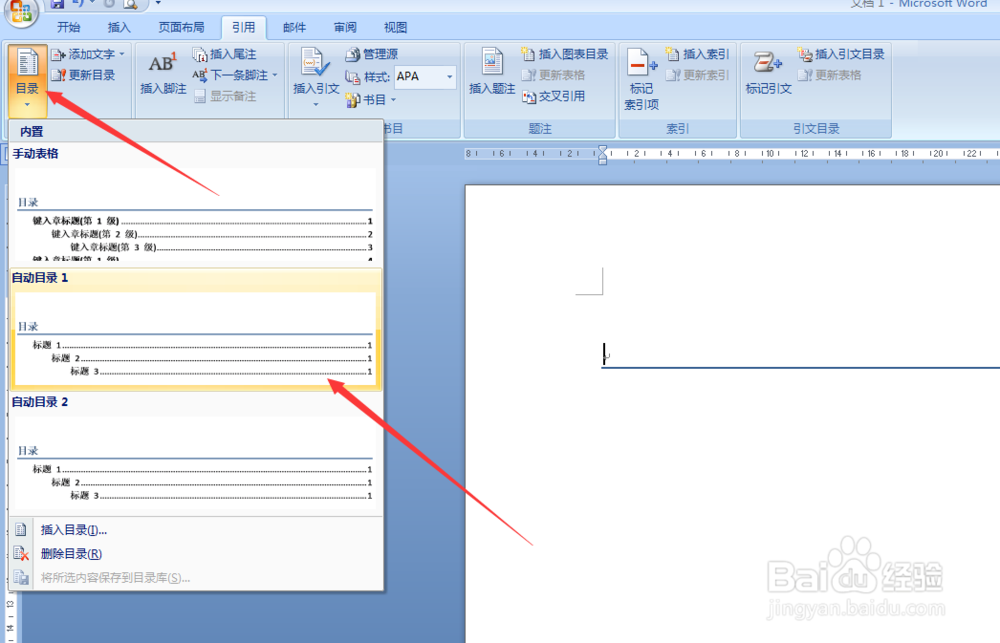Choose the 自动目录 2 preview
Viewport: 1000px width, 643px height.
[x=196, y=452]
